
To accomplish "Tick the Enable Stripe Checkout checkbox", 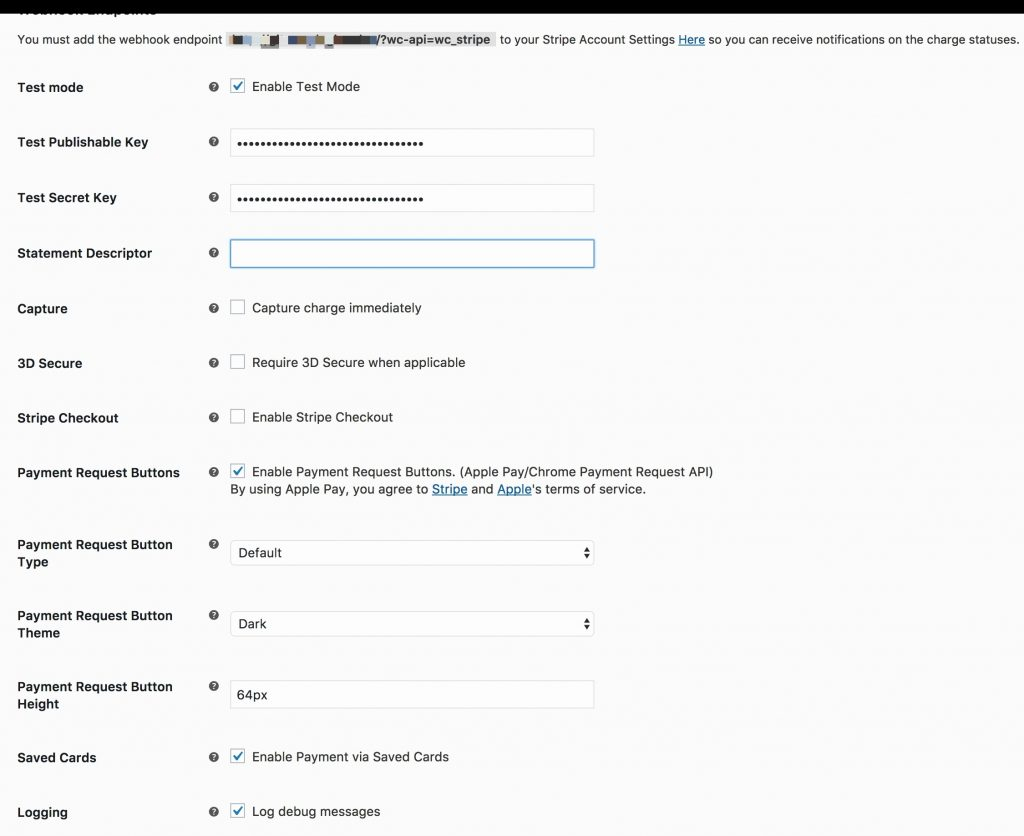I will coord(238,416).
